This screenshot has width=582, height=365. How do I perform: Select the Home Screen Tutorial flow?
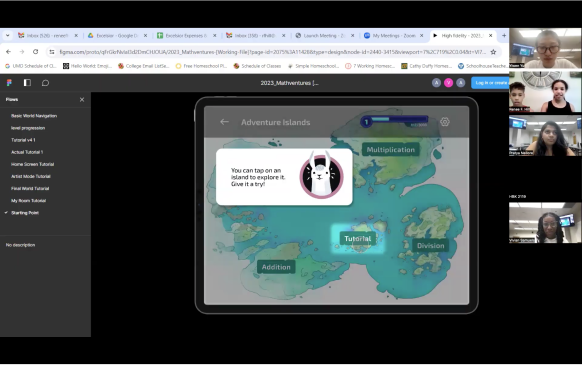point(33,164)
